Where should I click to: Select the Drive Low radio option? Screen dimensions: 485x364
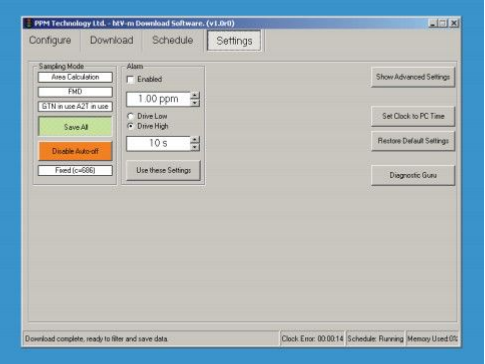tap(131, 116)
